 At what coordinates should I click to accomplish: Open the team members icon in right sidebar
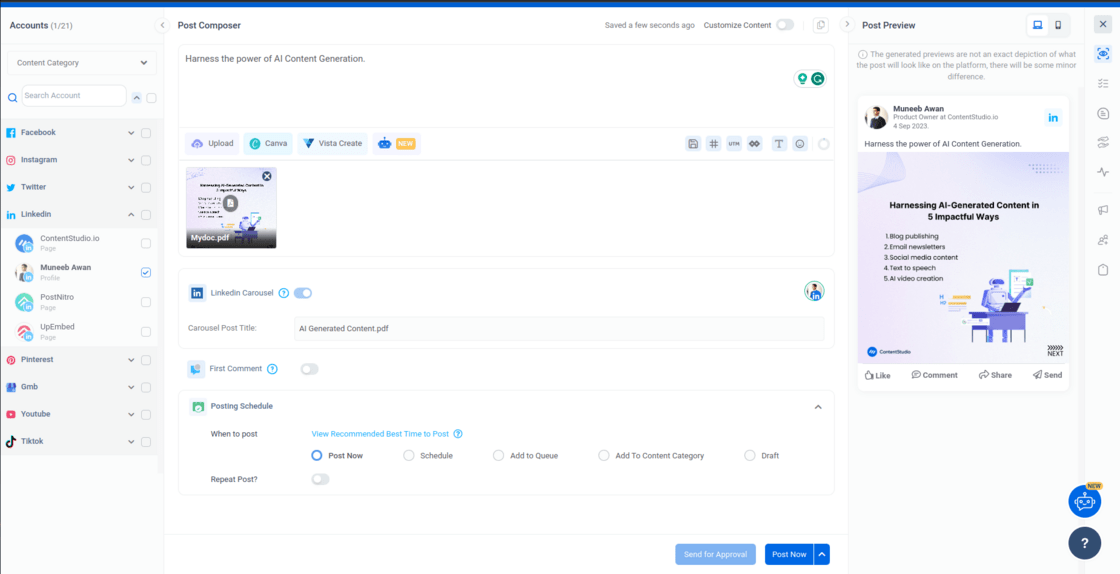coord(1103,240)
